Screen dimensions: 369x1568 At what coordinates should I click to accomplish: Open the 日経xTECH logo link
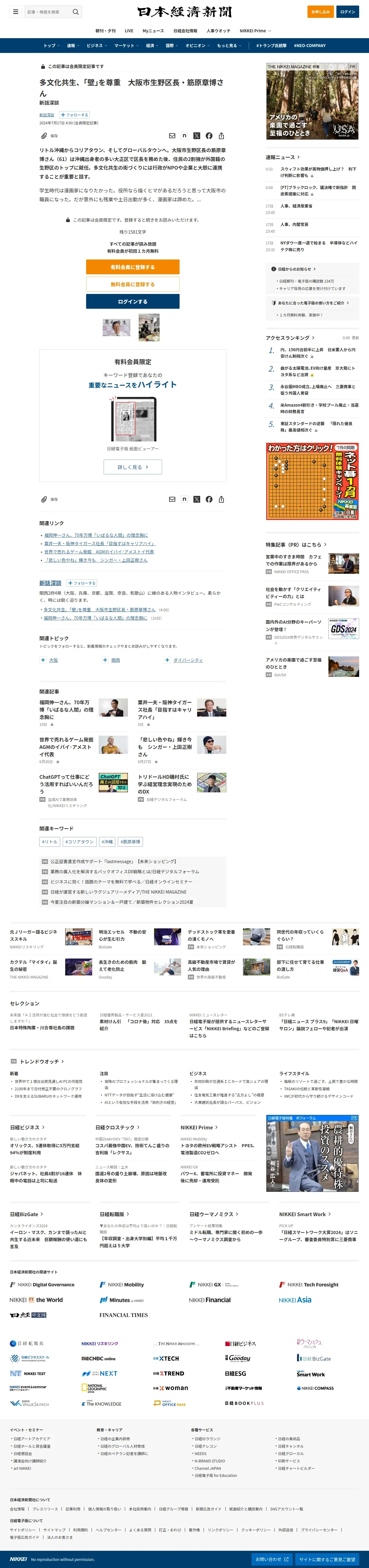[166, 1358]
